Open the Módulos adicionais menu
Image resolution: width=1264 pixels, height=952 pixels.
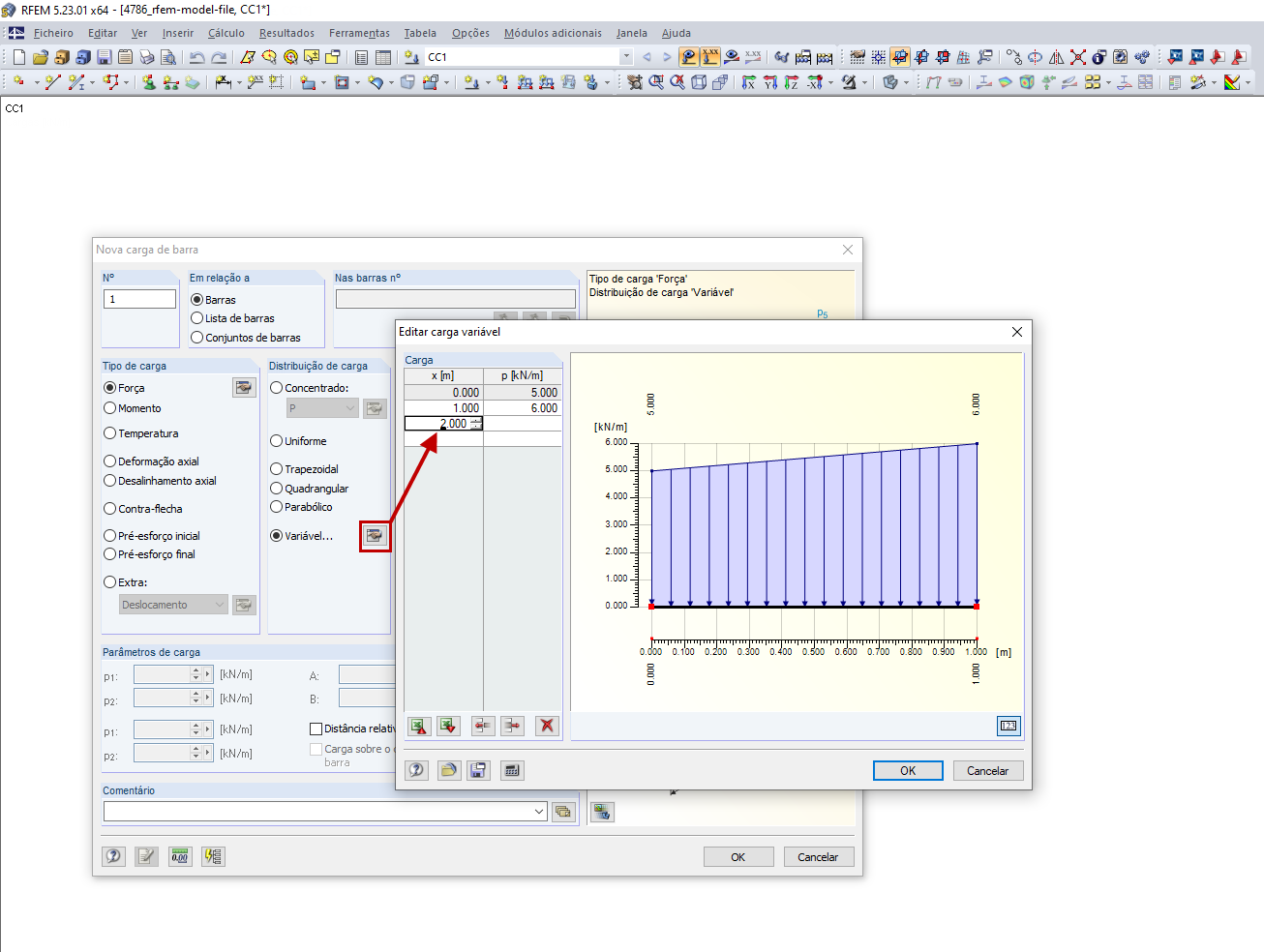pos(553,33)
